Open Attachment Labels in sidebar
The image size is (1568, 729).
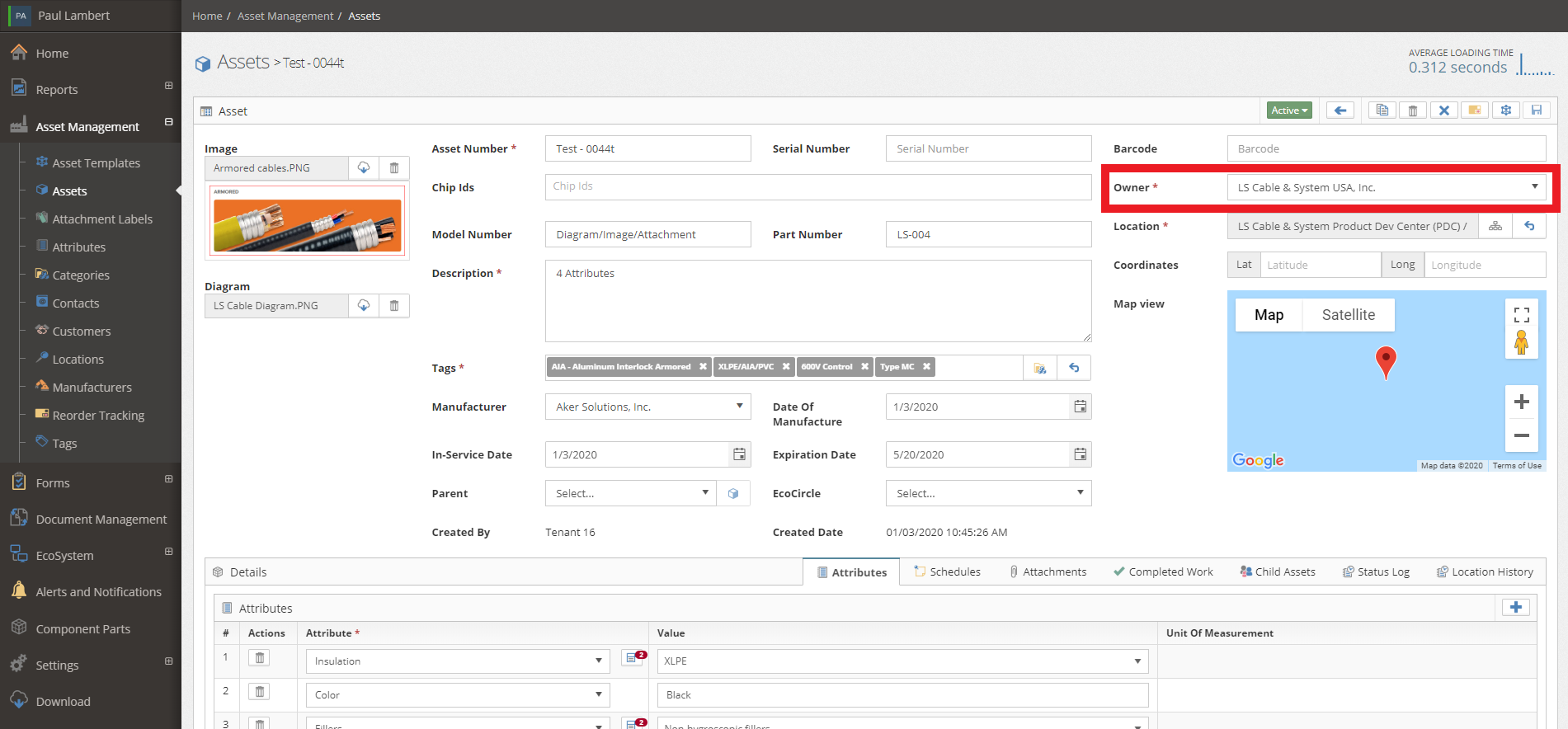102,219
